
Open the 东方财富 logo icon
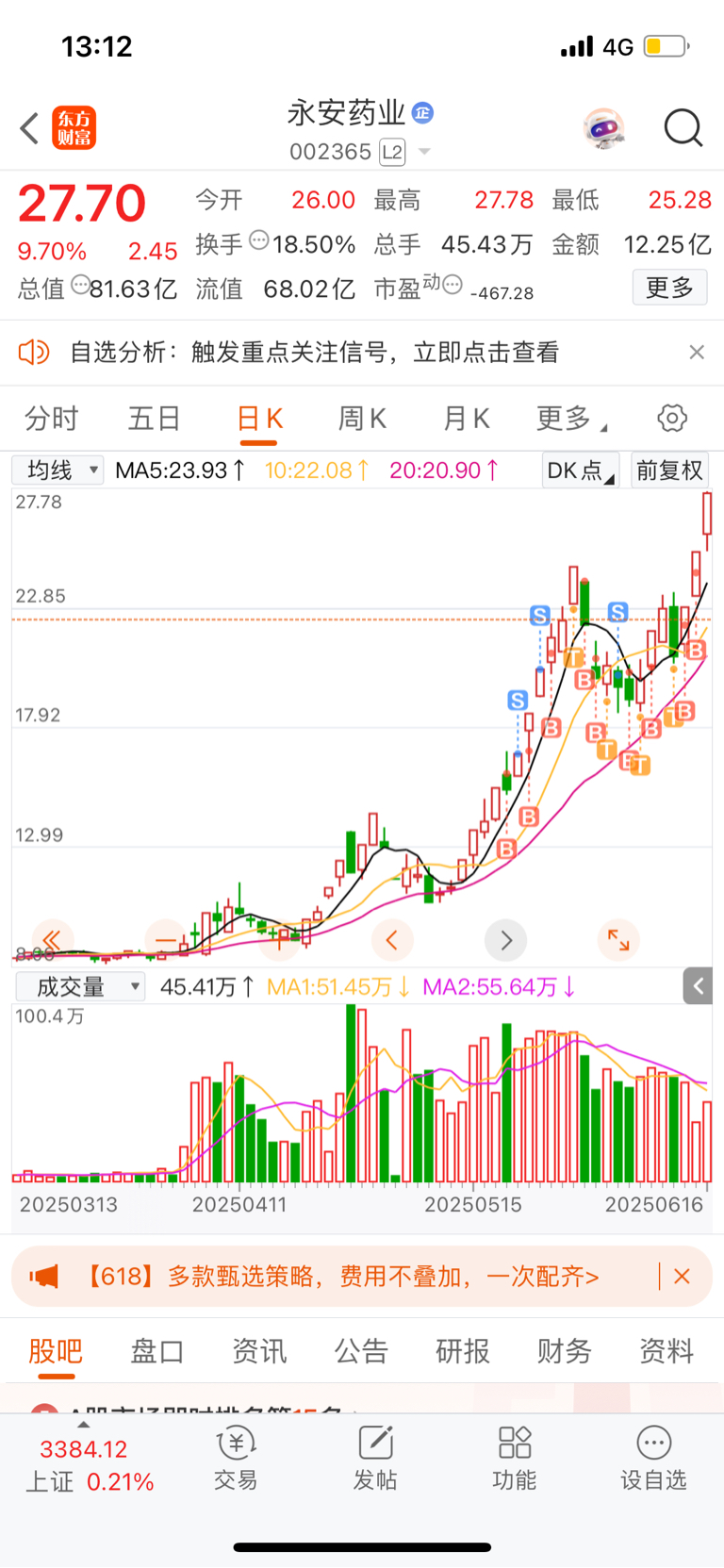[74, 128]
